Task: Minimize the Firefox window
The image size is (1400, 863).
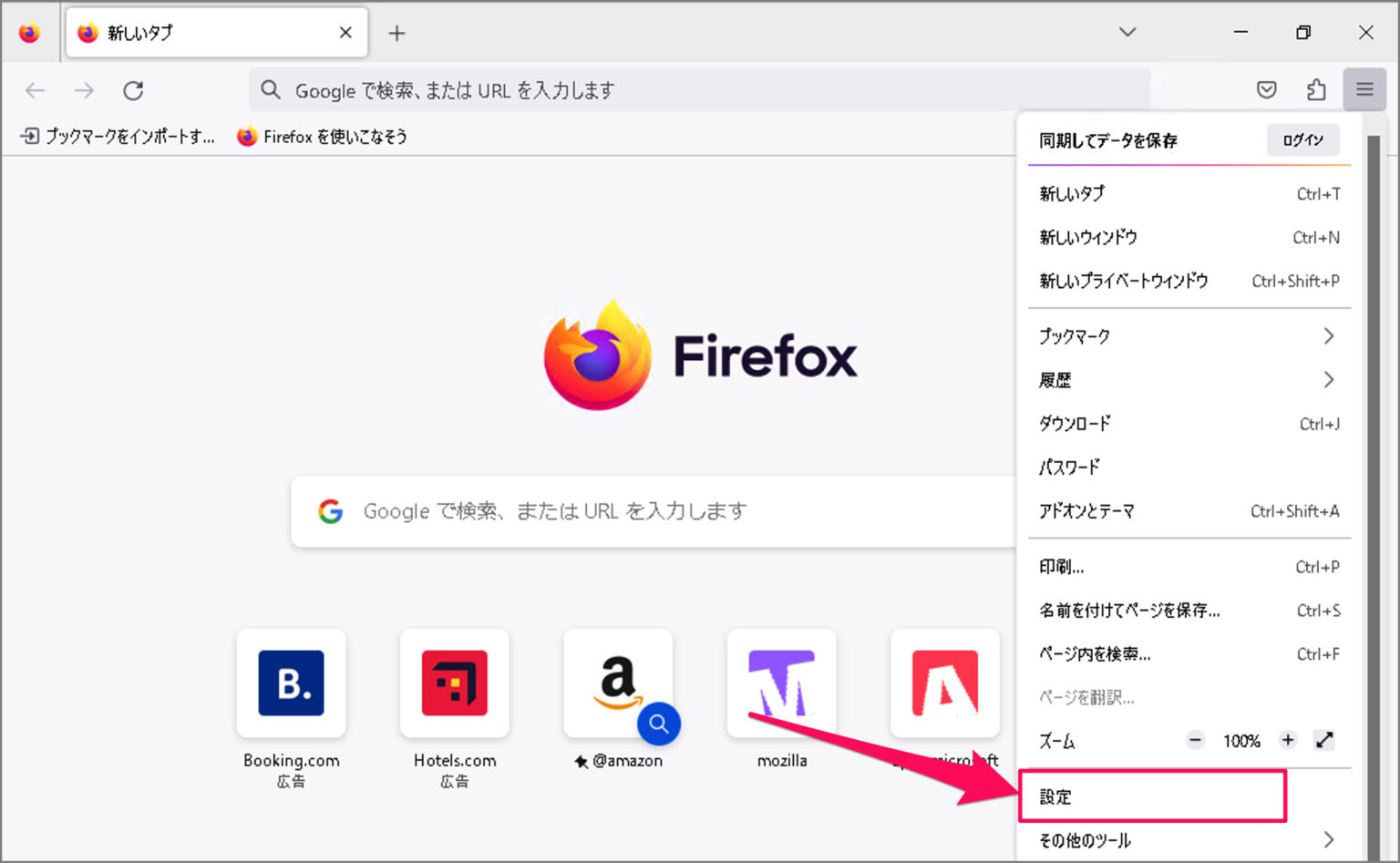Action: [1240, 32]
